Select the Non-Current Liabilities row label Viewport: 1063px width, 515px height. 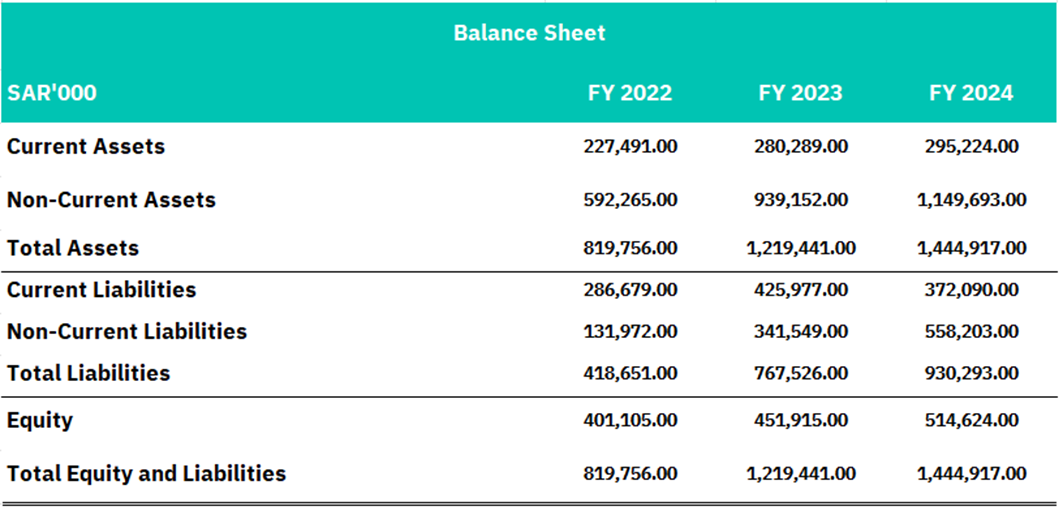(127, 331)
